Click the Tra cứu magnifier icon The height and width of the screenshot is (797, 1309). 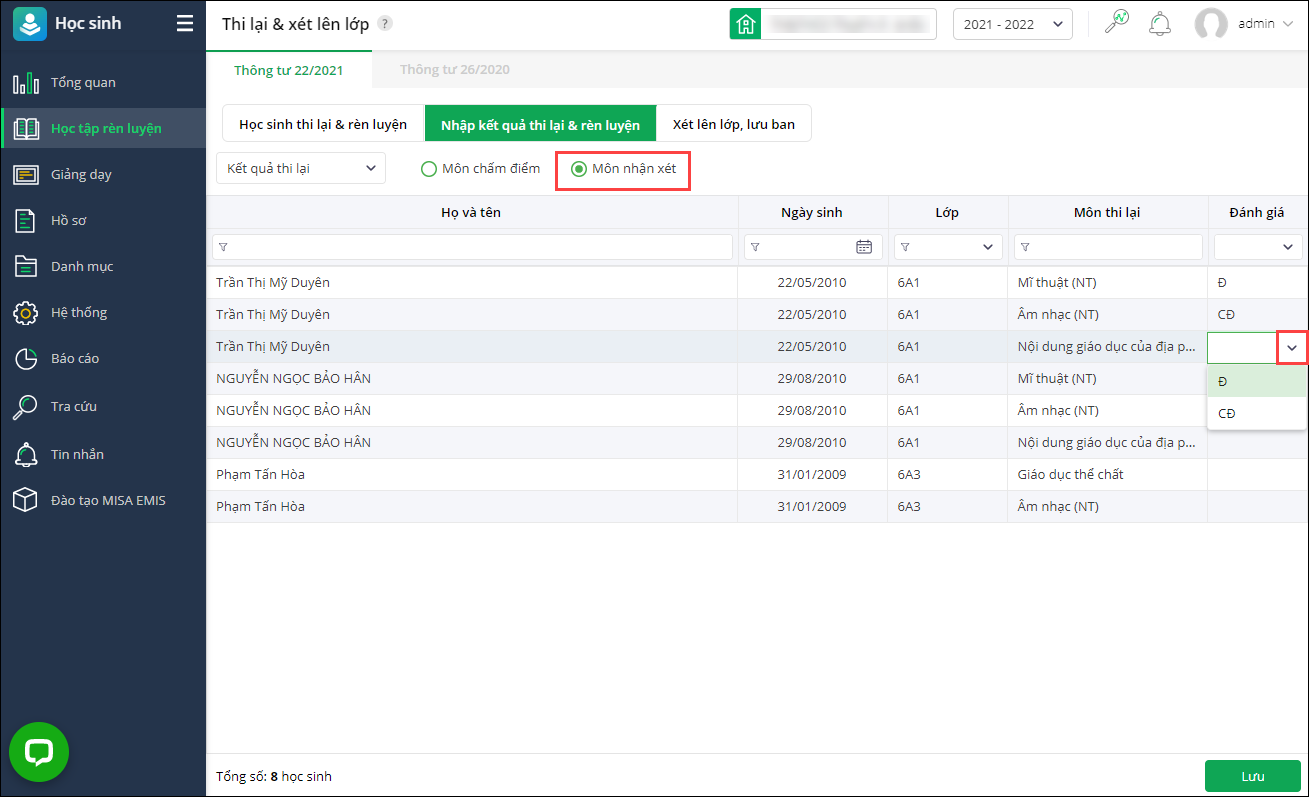pos(26,407)
